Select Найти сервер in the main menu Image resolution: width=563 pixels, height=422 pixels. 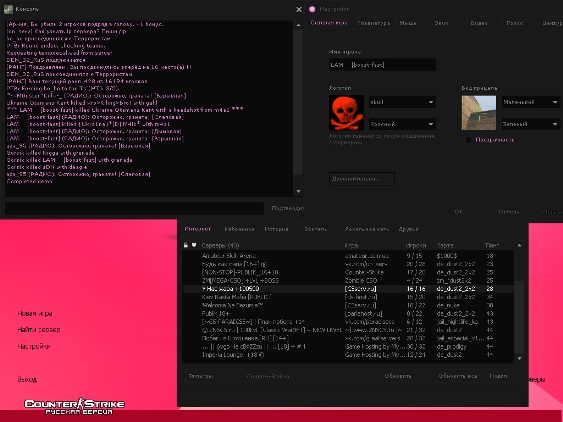[x=39, y=329]
